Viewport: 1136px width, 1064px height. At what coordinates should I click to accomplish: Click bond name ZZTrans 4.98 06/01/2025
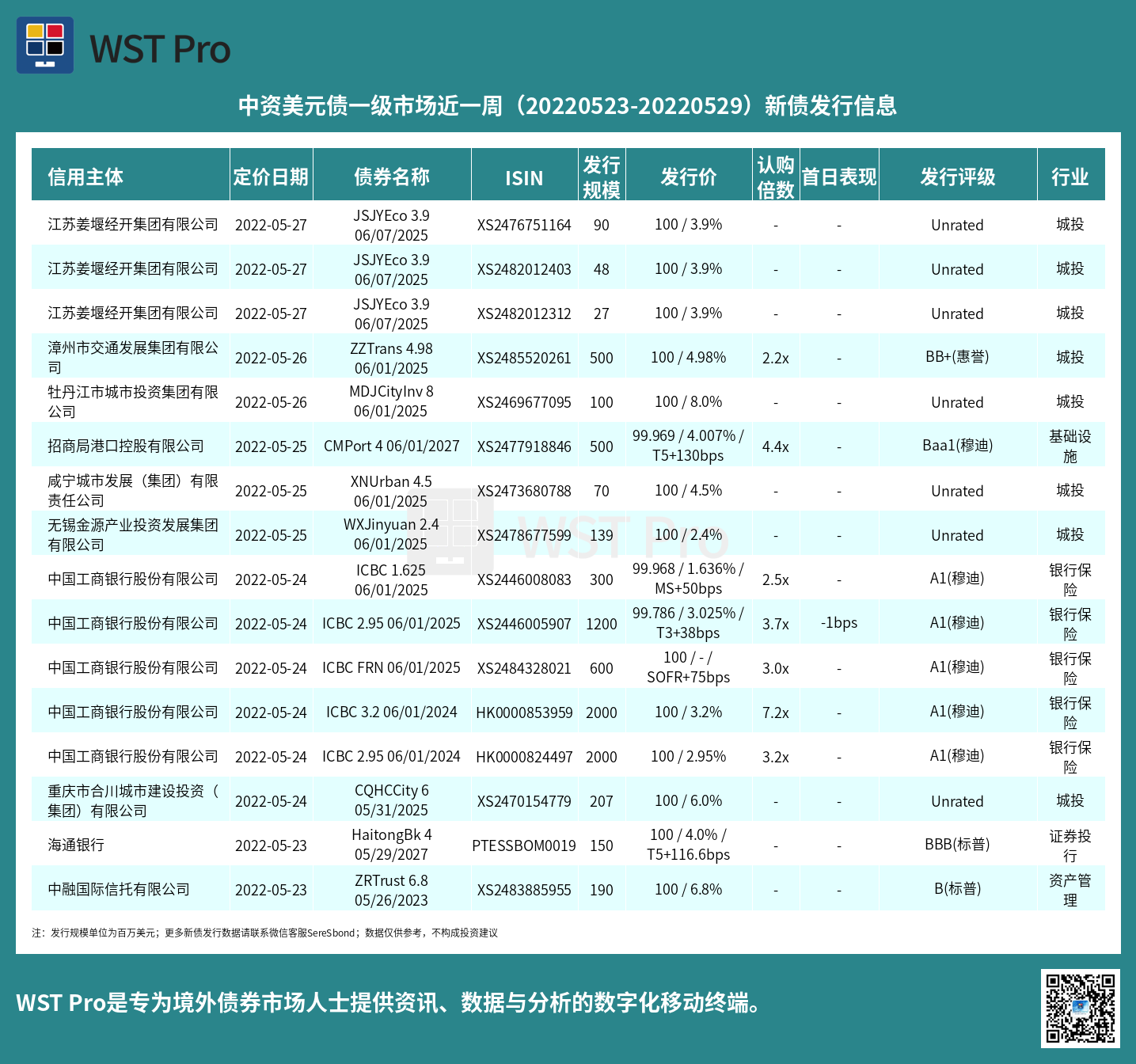391,358
